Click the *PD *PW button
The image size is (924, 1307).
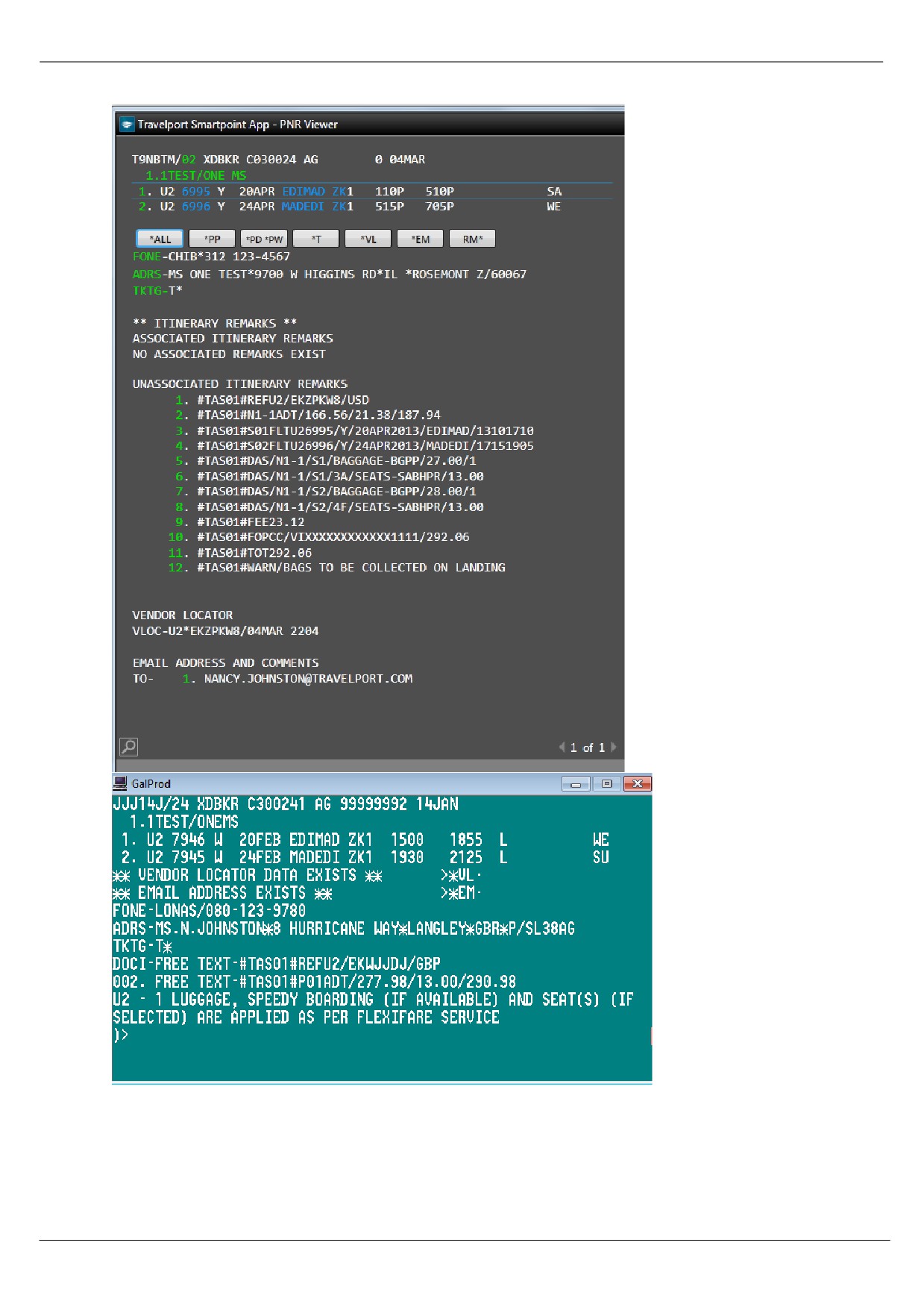264,239
